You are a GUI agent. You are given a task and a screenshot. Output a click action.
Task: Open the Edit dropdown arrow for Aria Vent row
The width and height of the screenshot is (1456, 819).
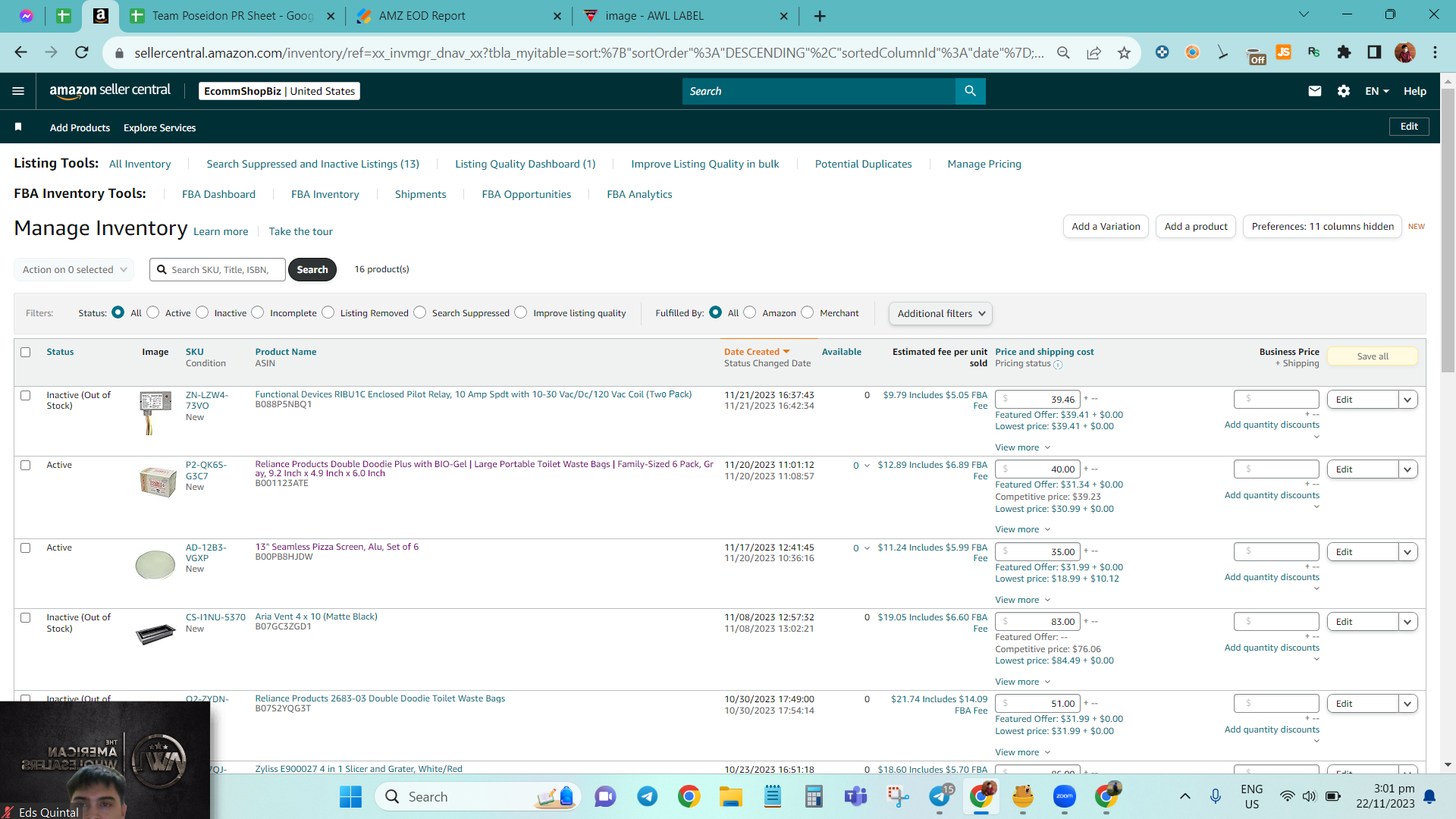point(1408,622)
